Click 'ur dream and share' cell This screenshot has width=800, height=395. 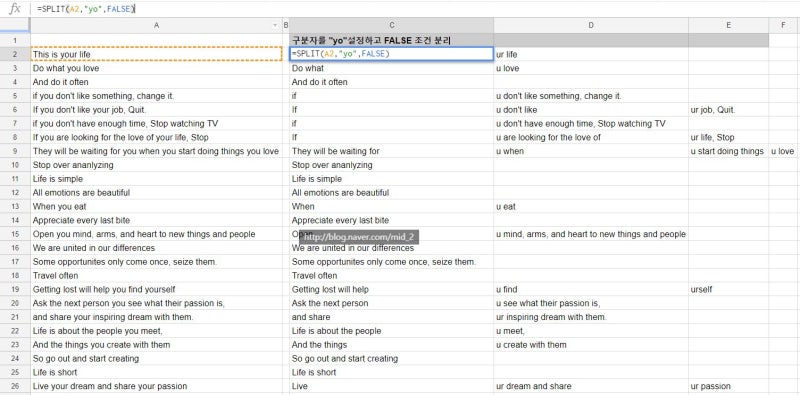[591, 386]
